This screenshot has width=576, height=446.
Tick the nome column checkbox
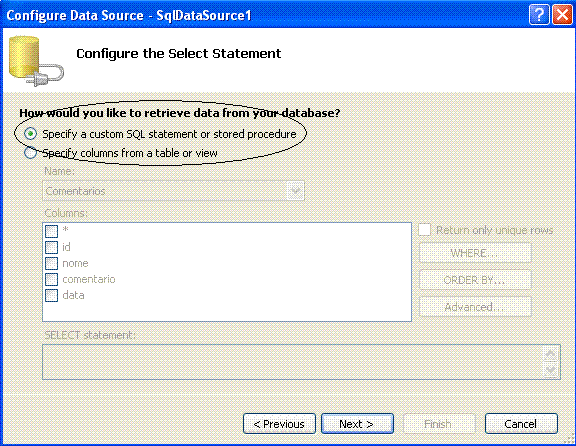pyautogui.click(x=51, y=263)
